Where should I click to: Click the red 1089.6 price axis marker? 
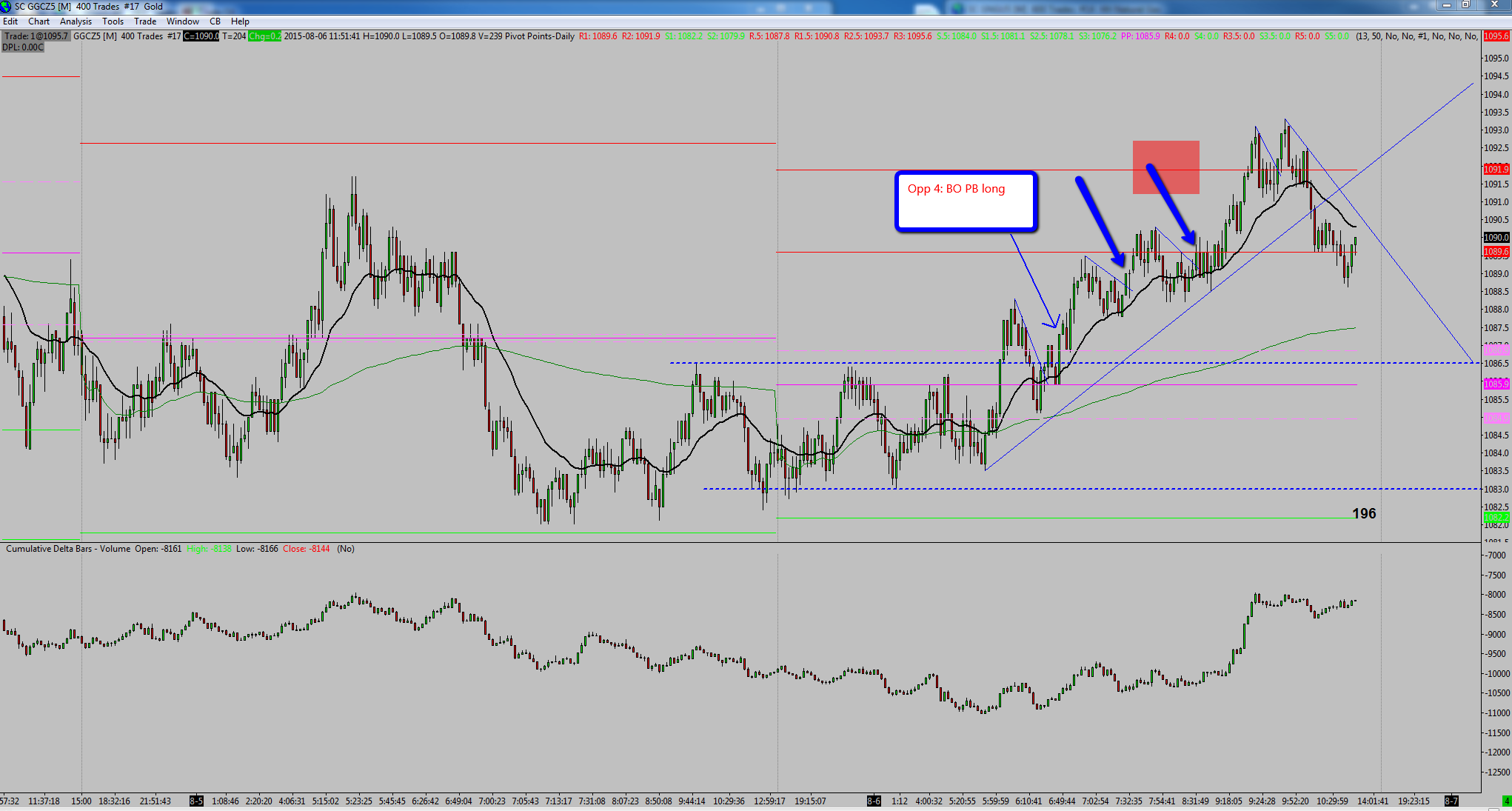click(1496, 252)
